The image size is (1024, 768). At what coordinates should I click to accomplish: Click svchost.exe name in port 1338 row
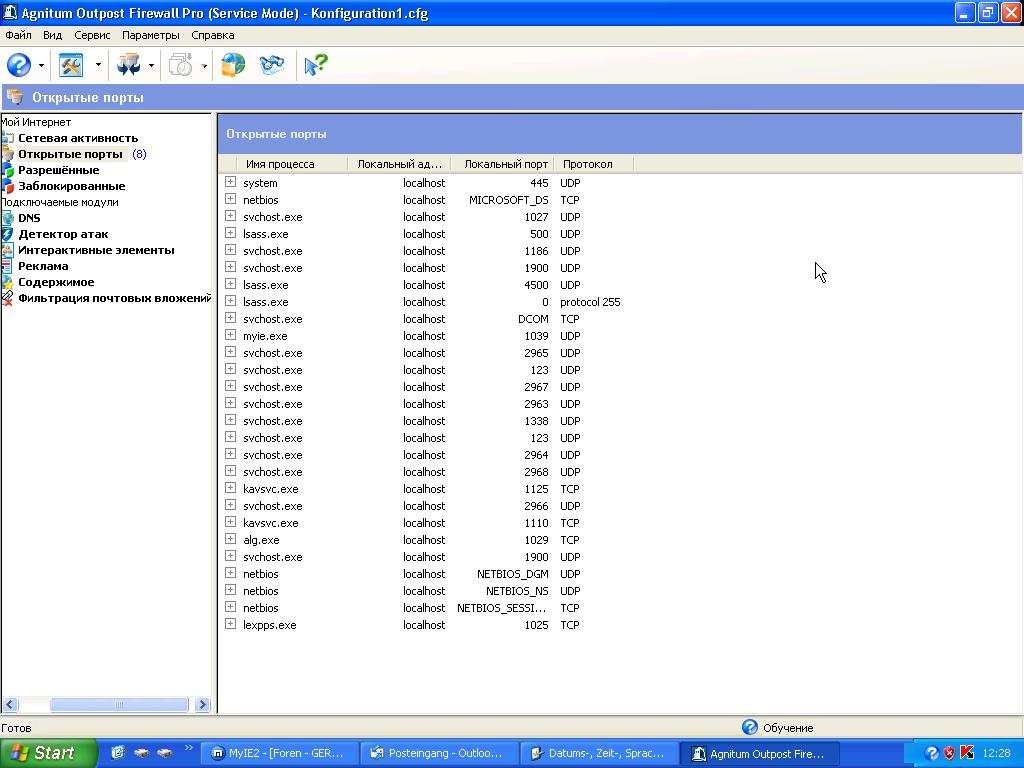tap(272, 421)
